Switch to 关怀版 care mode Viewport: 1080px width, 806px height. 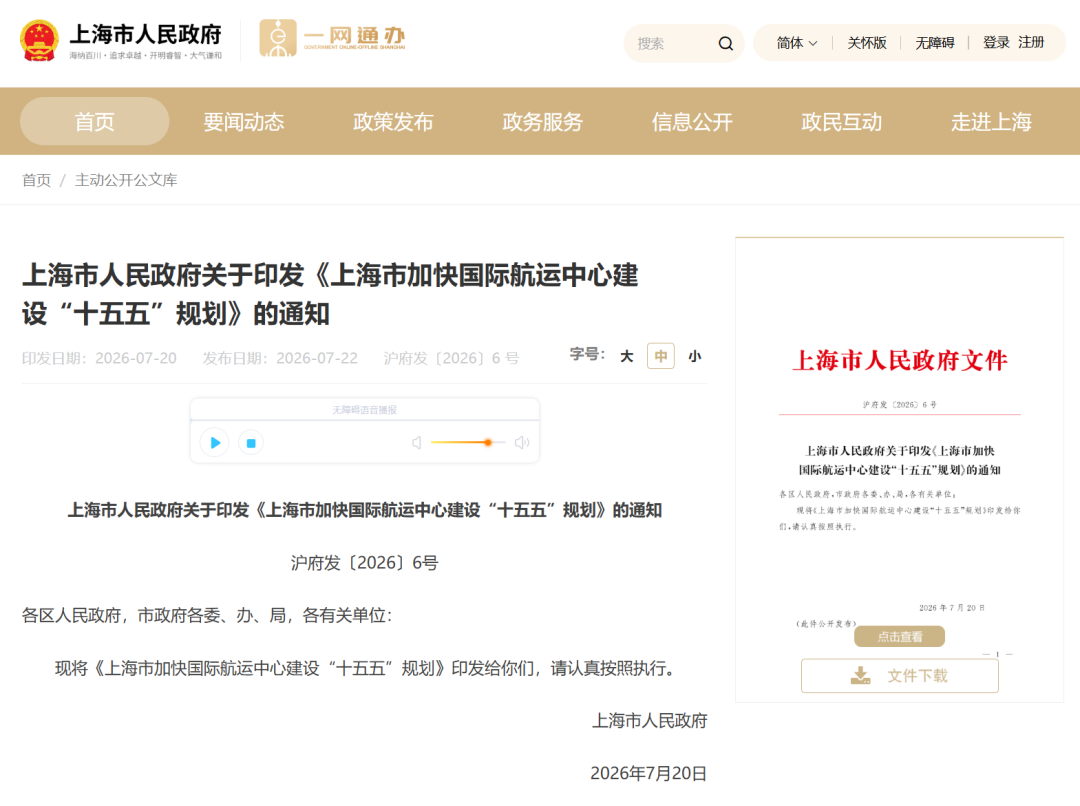pyautogui.click(x=866, y=43)
